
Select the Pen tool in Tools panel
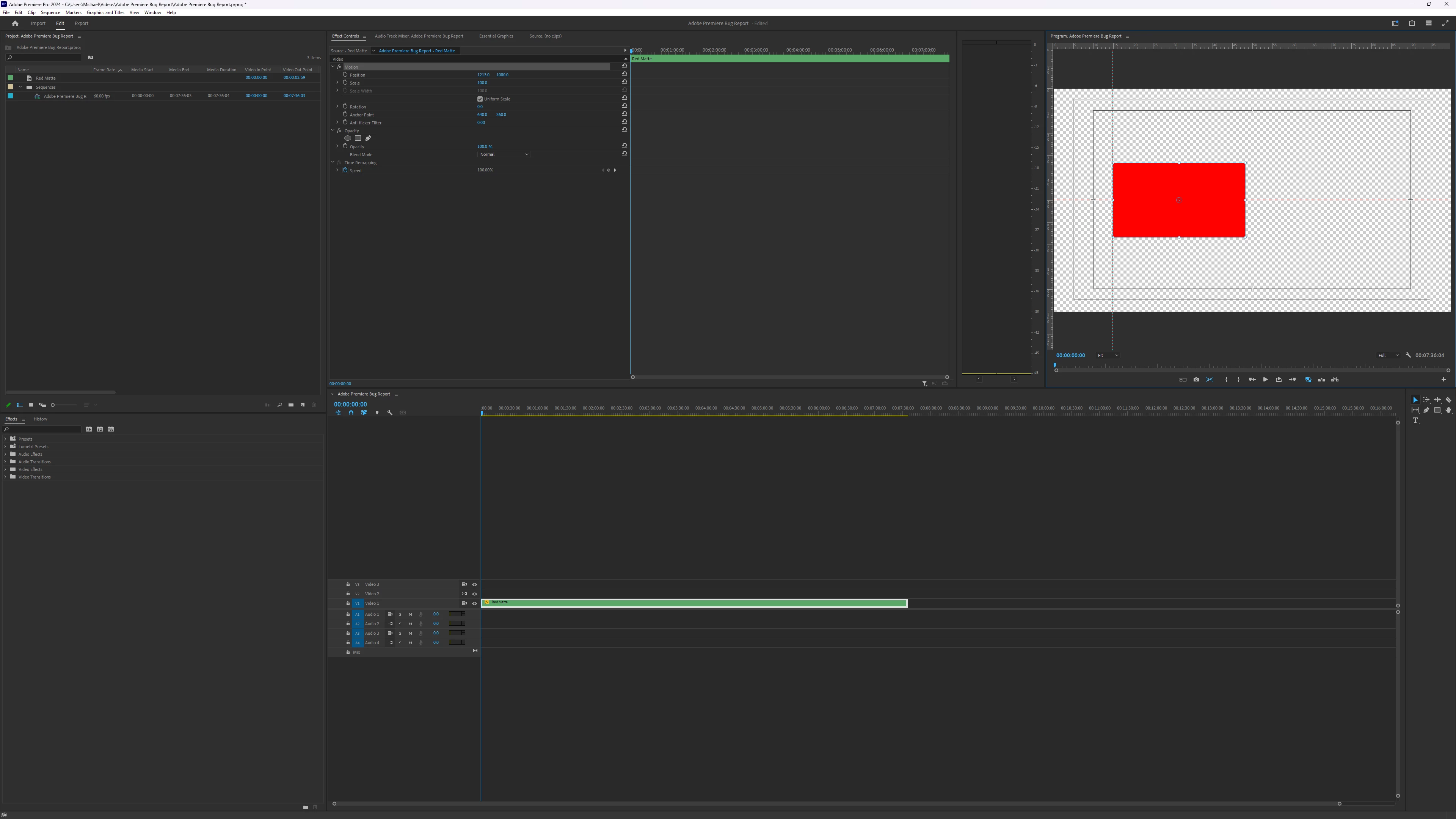pyautogui.click(x=1426, y=410)
